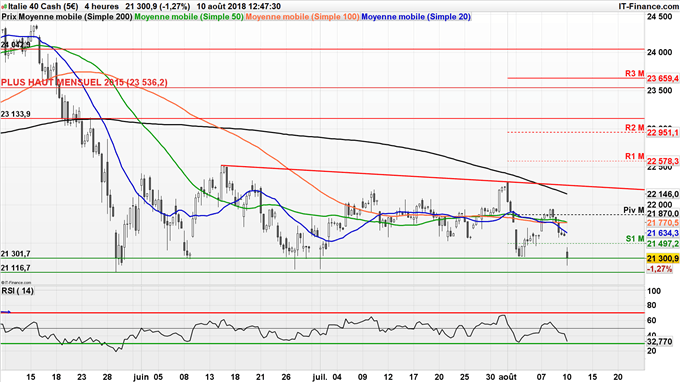Click the 'juin' month label on date axis
This screenshot has width=680, height=382.
[140, 377]
